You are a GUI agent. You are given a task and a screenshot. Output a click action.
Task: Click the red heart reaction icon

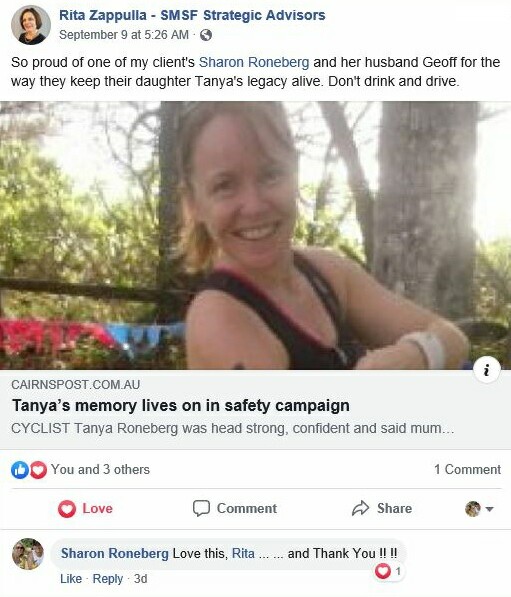(x=38, y=470)
